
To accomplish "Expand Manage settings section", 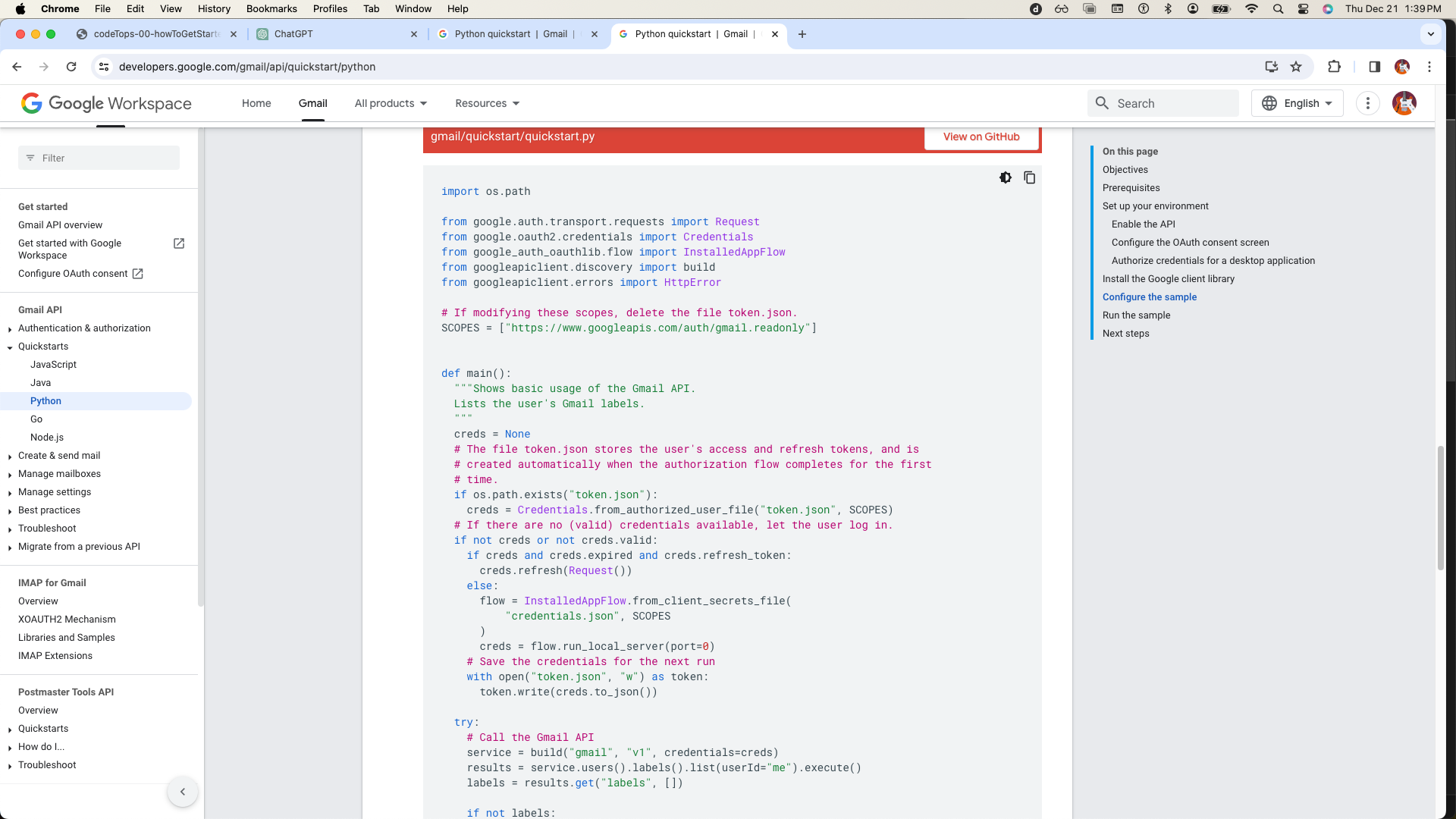I will [x=10, y=493].
